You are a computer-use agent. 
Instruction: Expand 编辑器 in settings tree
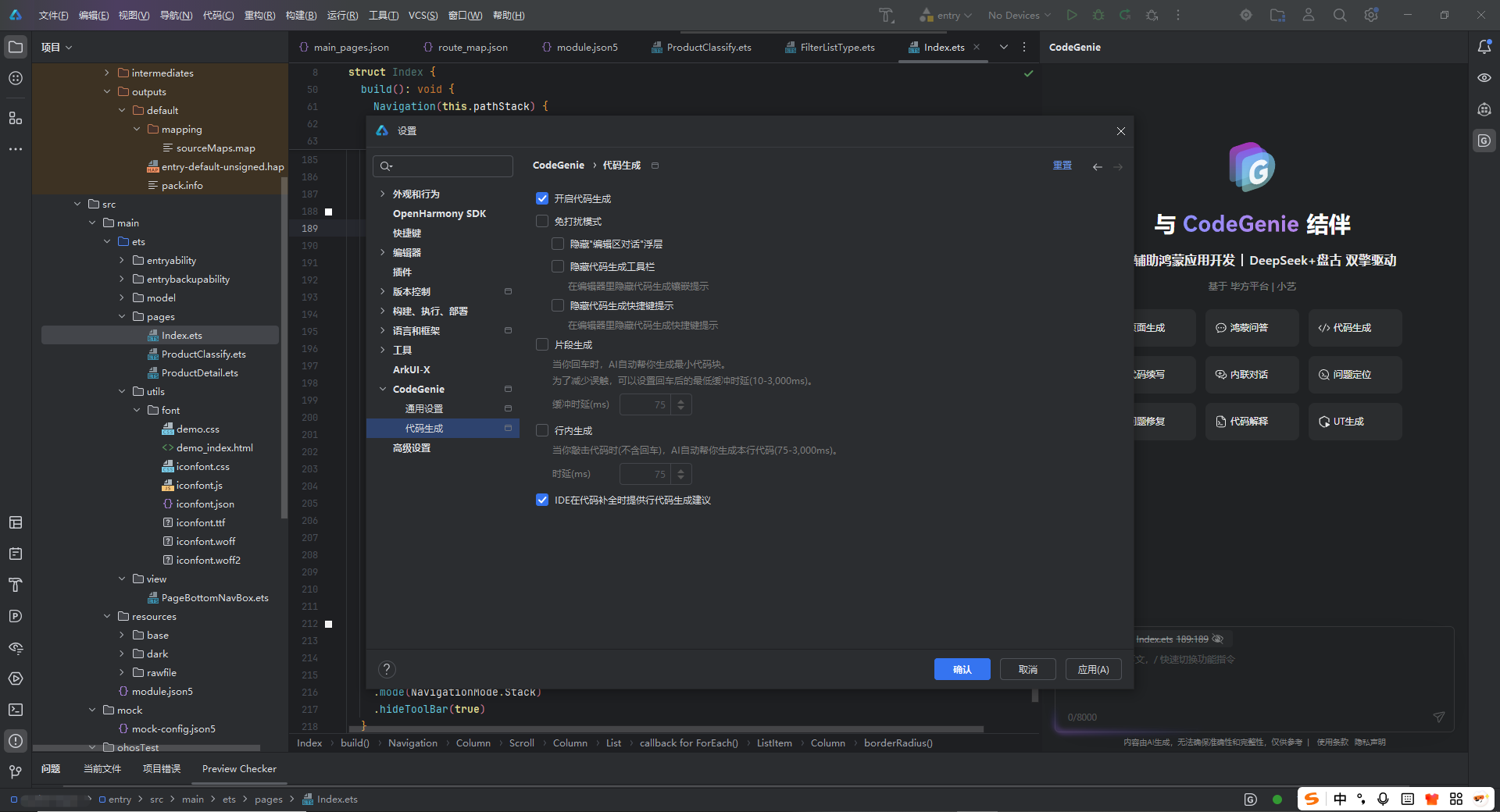point(382,252)
